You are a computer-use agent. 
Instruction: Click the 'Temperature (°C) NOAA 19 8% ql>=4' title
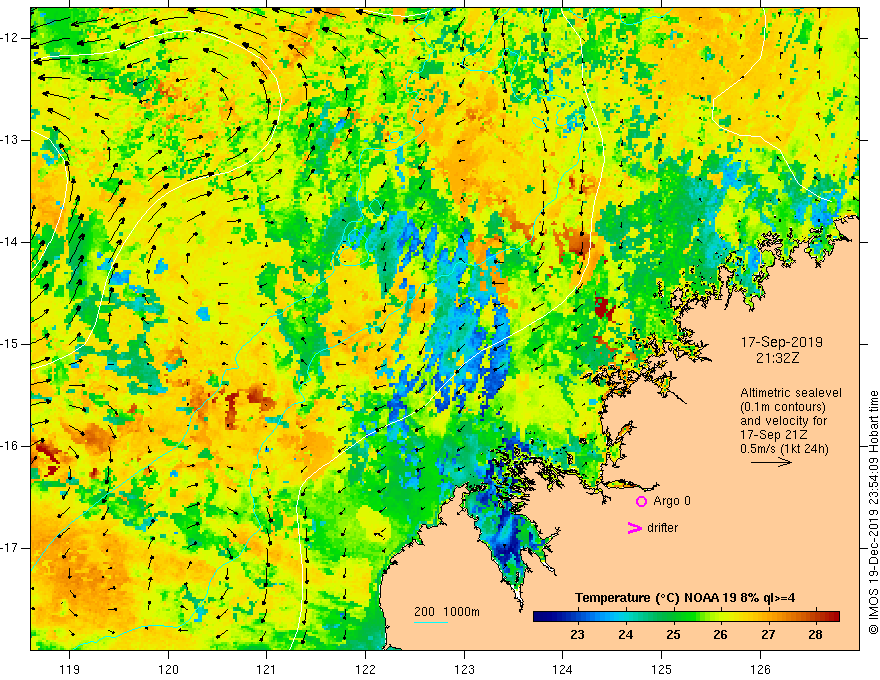685,598
